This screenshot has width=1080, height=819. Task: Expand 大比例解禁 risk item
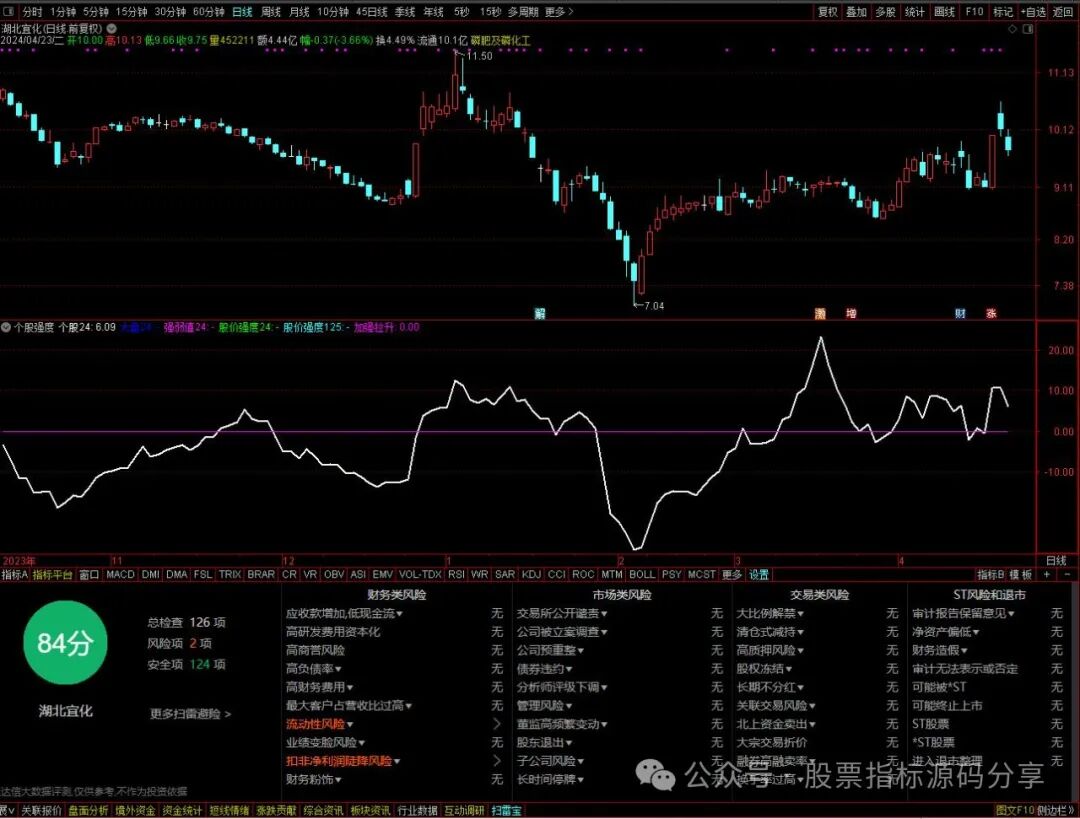pyautogui.click(x=770, y=613)
